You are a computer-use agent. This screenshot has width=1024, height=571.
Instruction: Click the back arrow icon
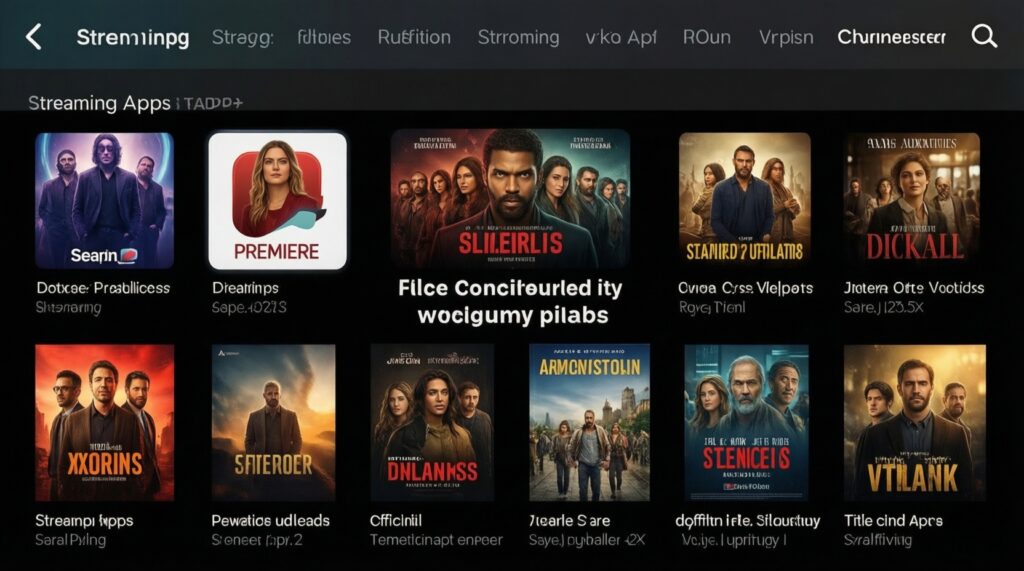[33, 37]
